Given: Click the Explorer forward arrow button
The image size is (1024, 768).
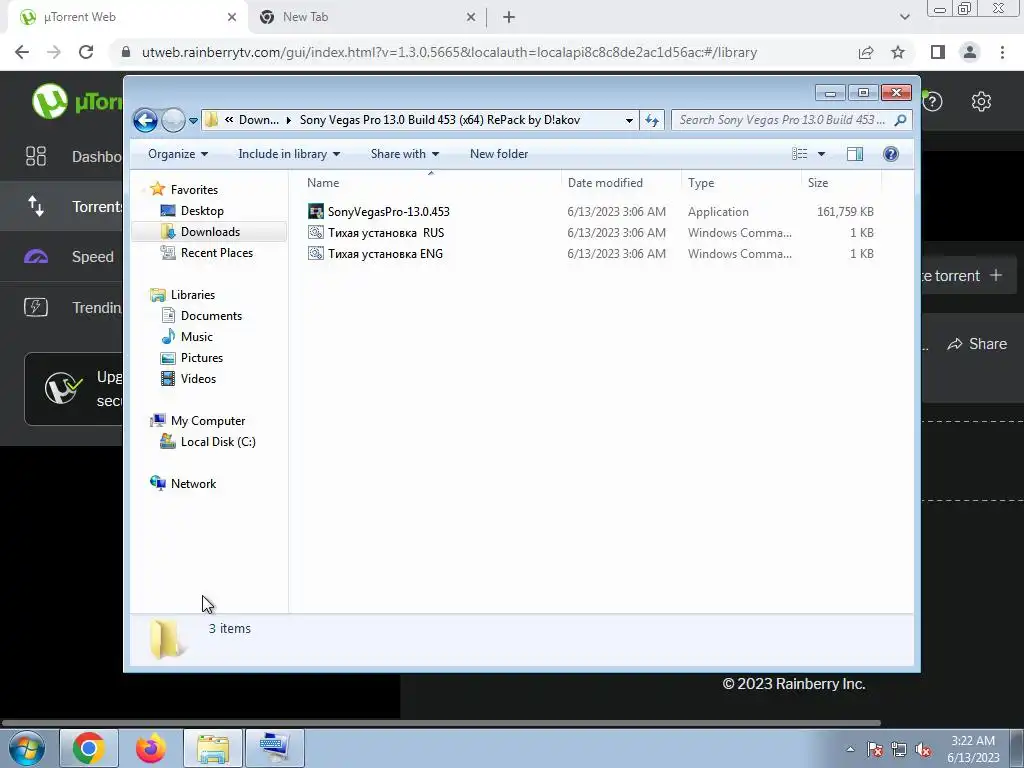Looking at the screenshot, I should 173,120.
